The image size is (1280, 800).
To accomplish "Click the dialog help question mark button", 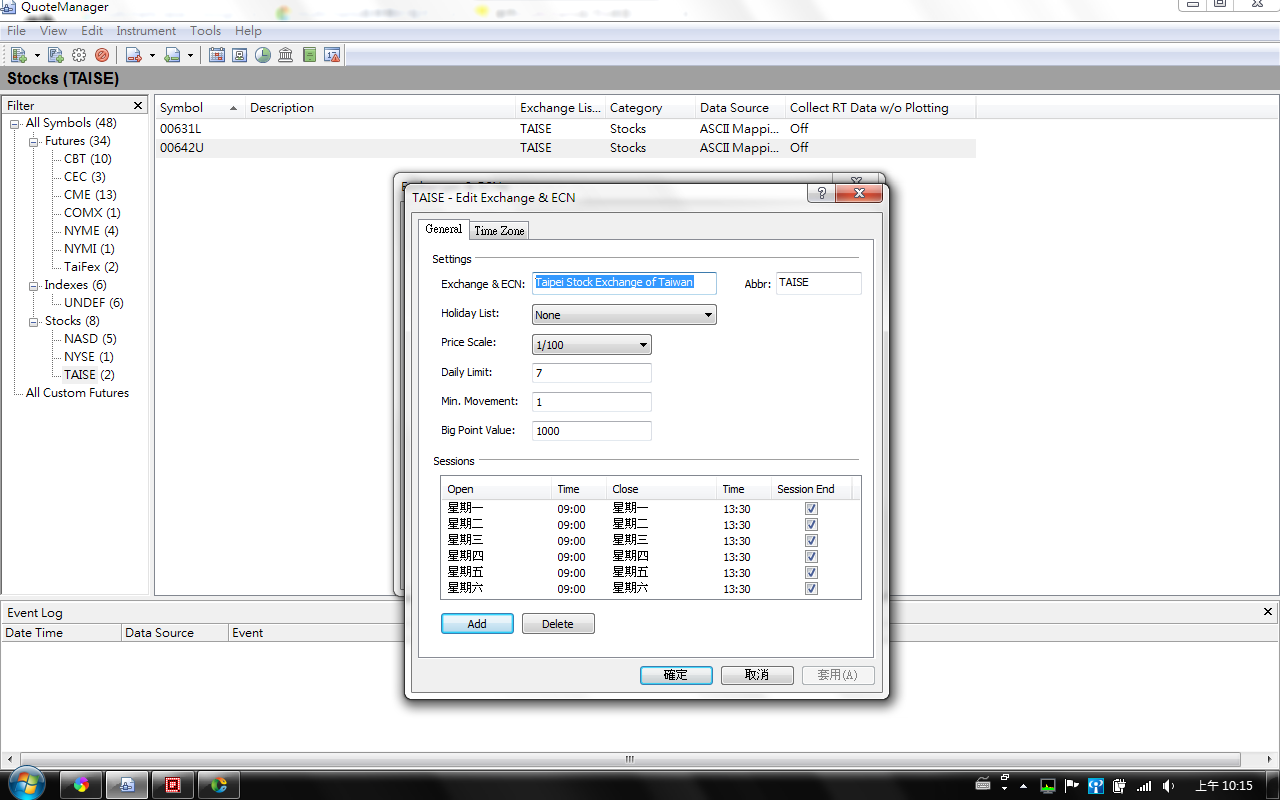I will click(x=821, y=194).
